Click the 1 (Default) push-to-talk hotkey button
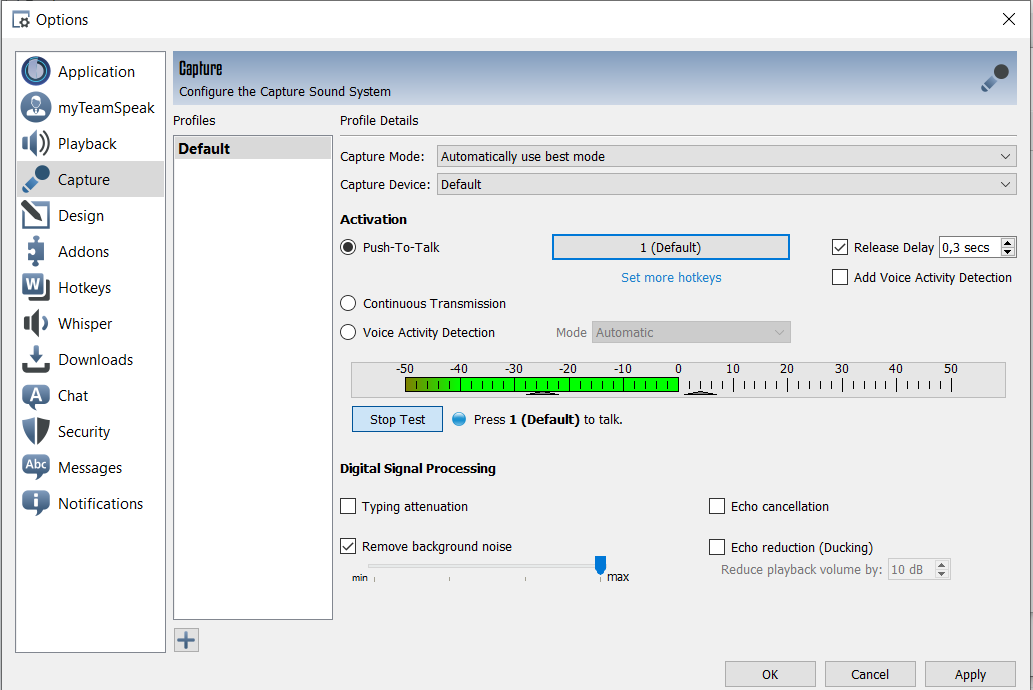The height and width of the screenshot is (690, 1033). coord(671,247)
